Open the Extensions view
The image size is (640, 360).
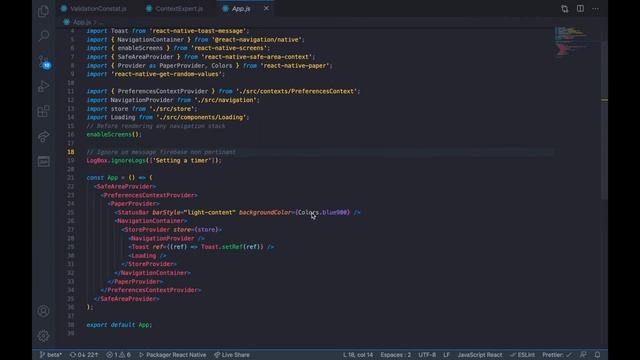pyautogui.click(x=43, y=111)
